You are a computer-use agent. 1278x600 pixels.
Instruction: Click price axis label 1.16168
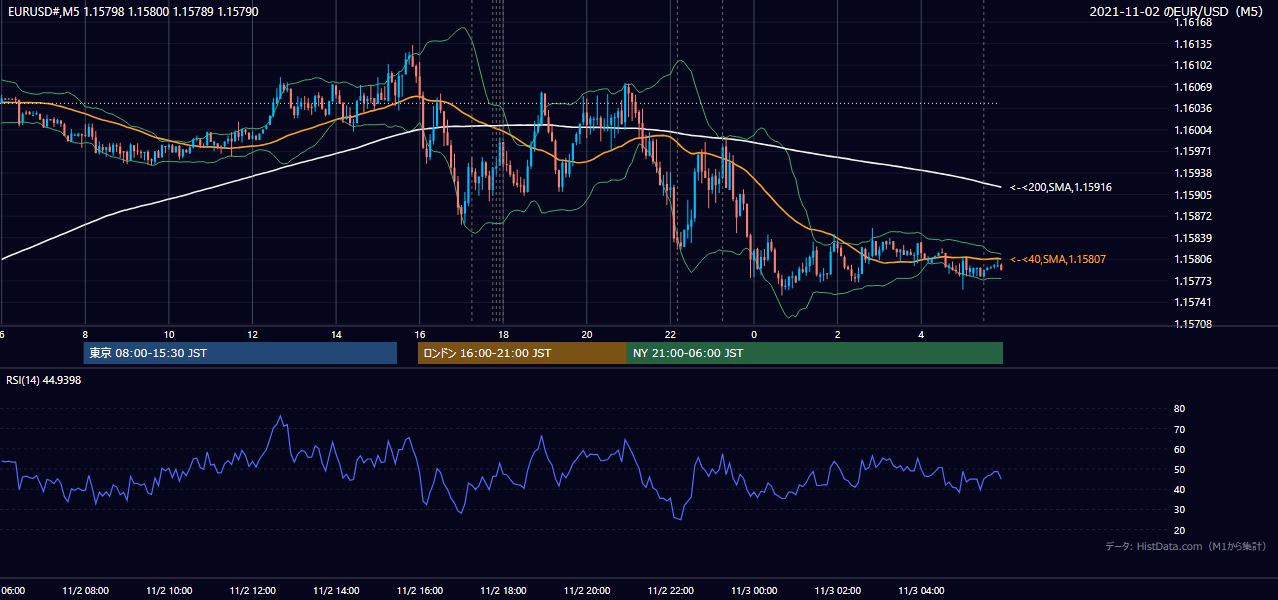tap(1193, 22)
